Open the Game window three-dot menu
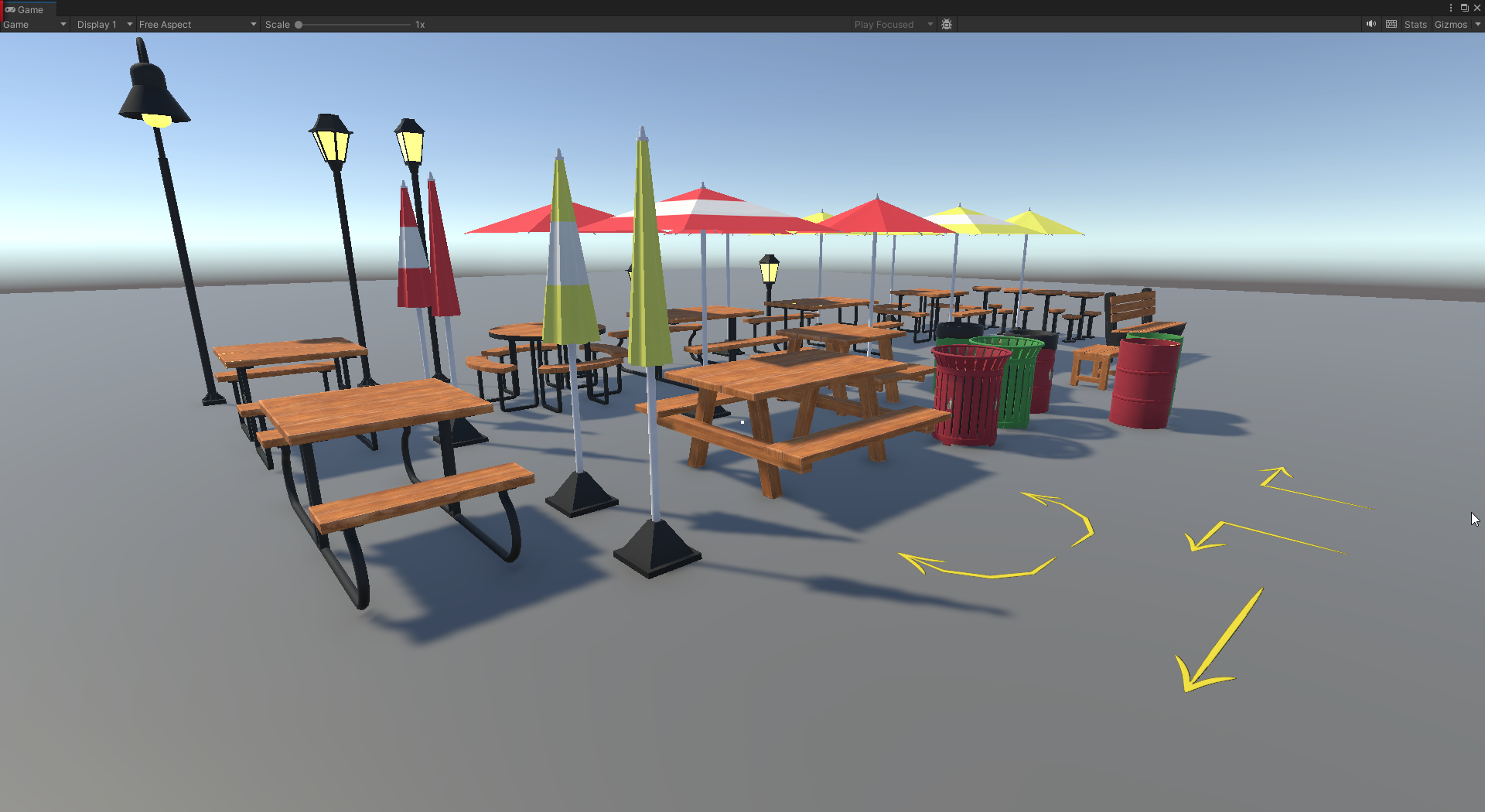 click(1450, 8)
